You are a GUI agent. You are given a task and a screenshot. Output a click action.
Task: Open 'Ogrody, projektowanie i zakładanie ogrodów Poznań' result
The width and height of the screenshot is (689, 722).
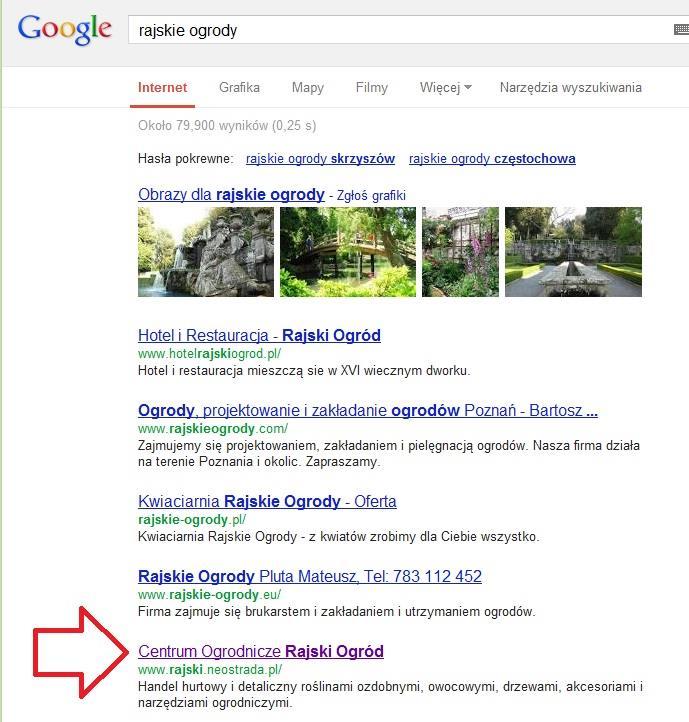coord(368,410)
